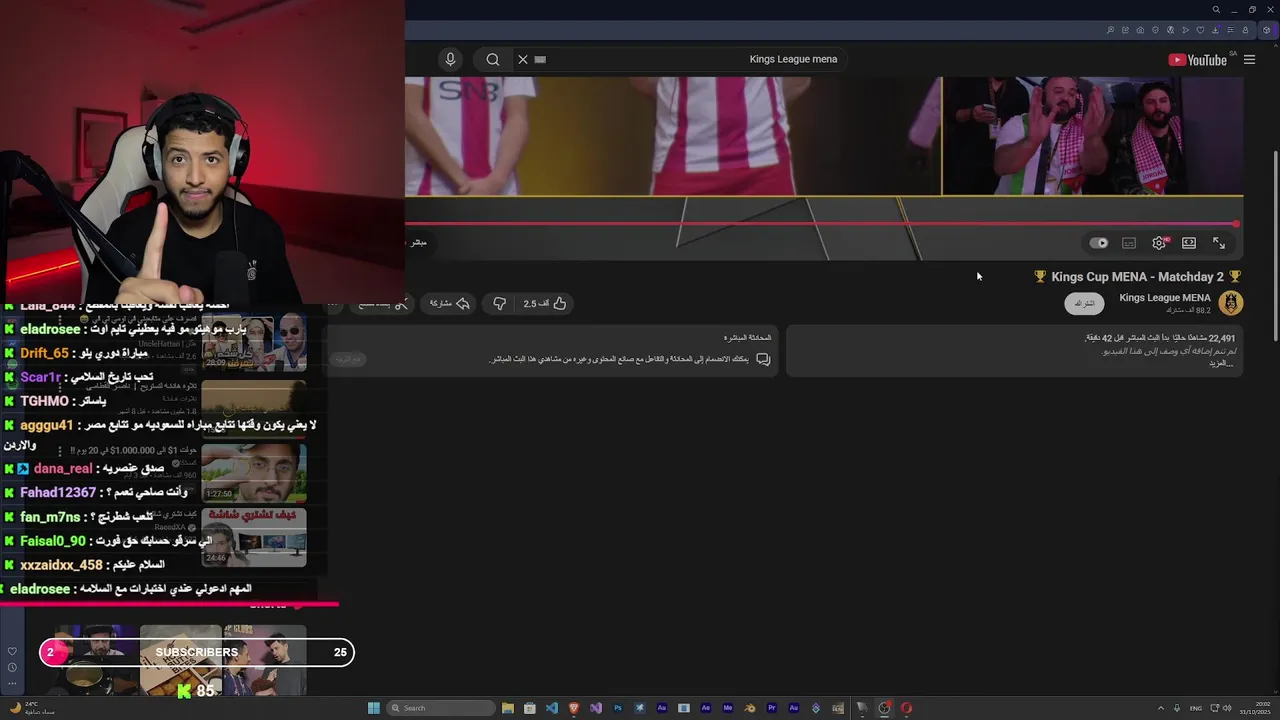Click the browser shield check icon
Image resolution: width=1280 pixels, height=720 pixels.
pyautogui.click(x=1155, y=30)
